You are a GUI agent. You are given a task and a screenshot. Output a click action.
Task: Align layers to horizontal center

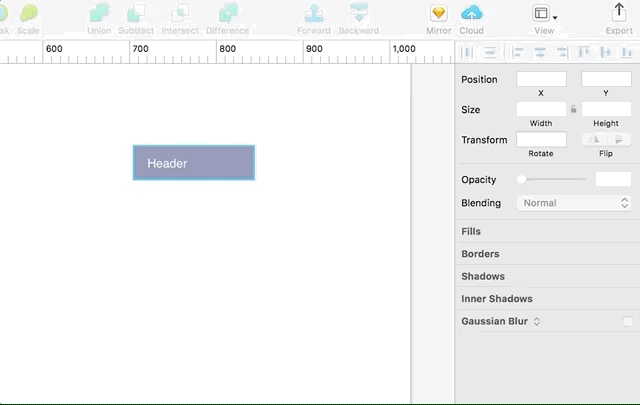[x=540, y=52]
